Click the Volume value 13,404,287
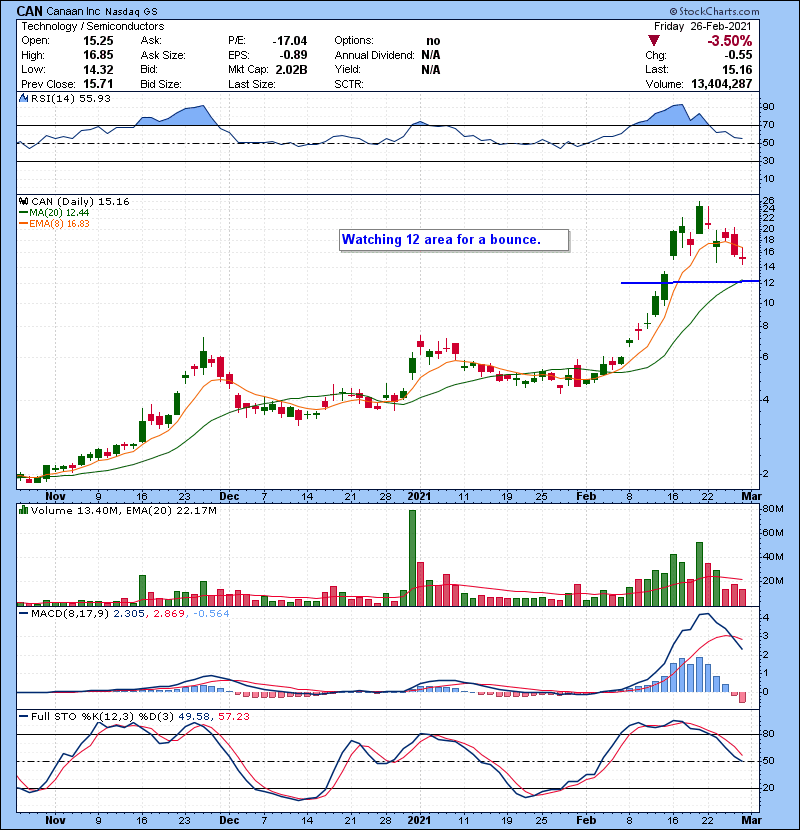Screen dimensions: 800x830 pyautogui.click(x=721, y=84)
